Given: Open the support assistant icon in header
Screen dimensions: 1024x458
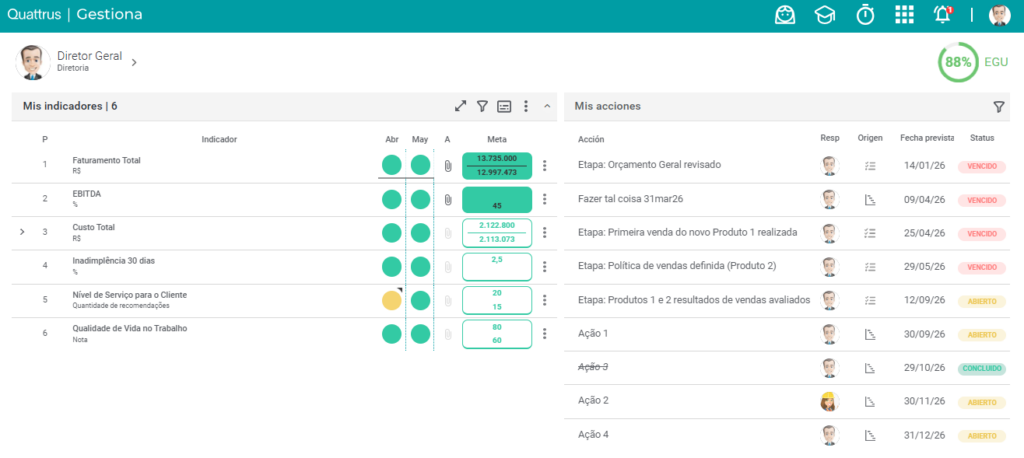Looking at the screenshot, I should (785, 14).
